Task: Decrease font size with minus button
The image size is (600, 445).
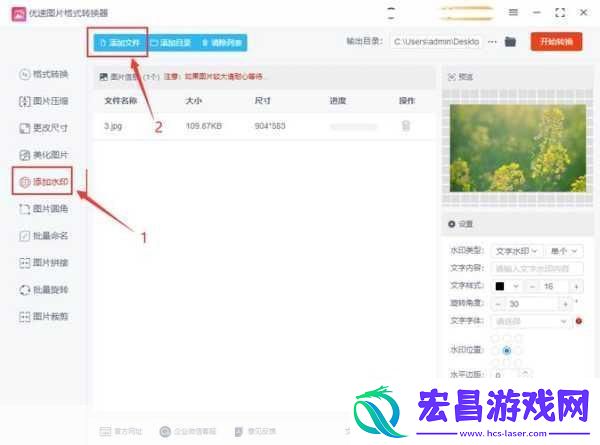Action: [532, 286]
